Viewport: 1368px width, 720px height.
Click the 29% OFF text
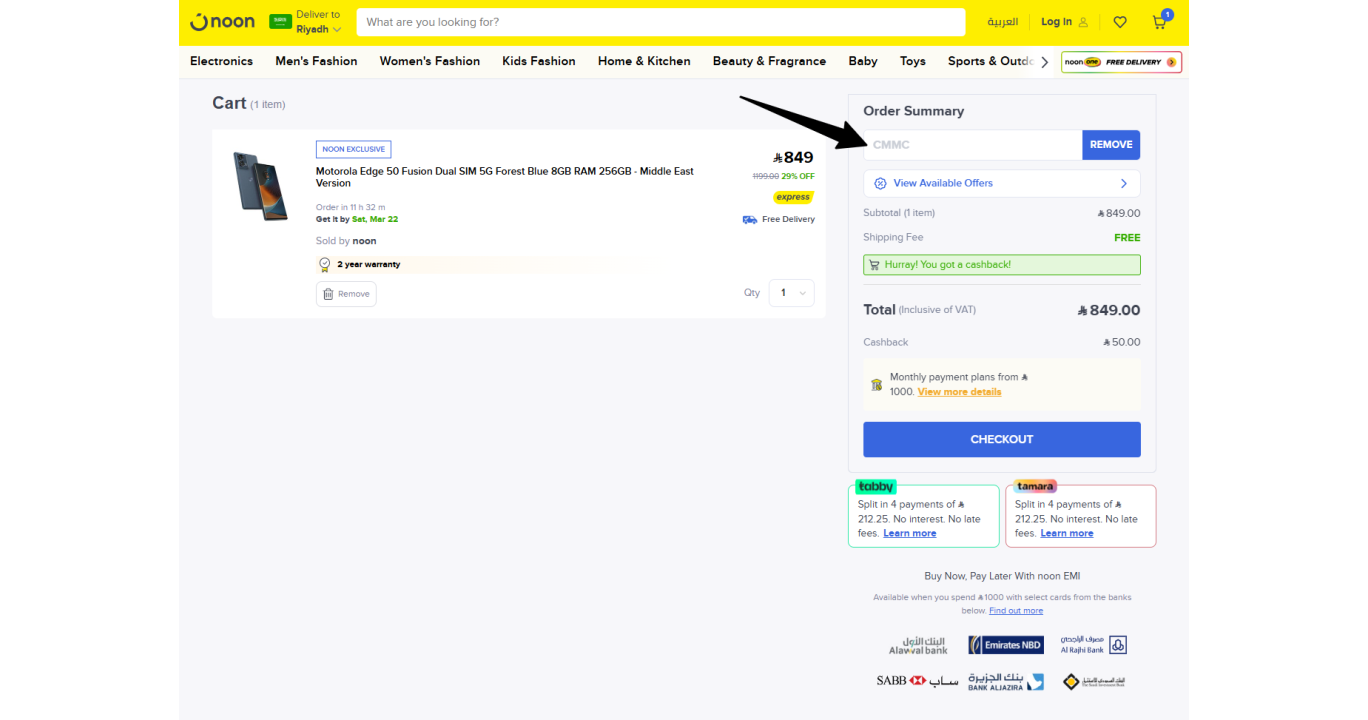click(798, 176)
